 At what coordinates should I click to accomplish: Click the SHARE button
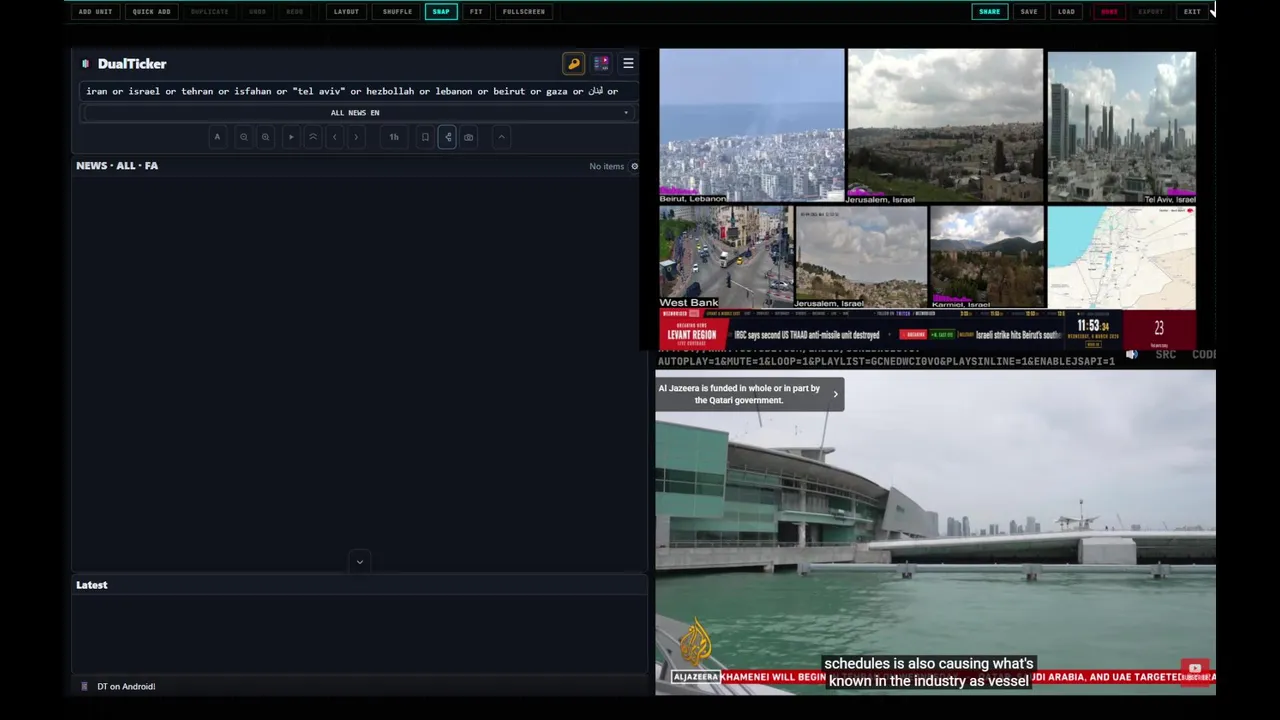[990, 12]
